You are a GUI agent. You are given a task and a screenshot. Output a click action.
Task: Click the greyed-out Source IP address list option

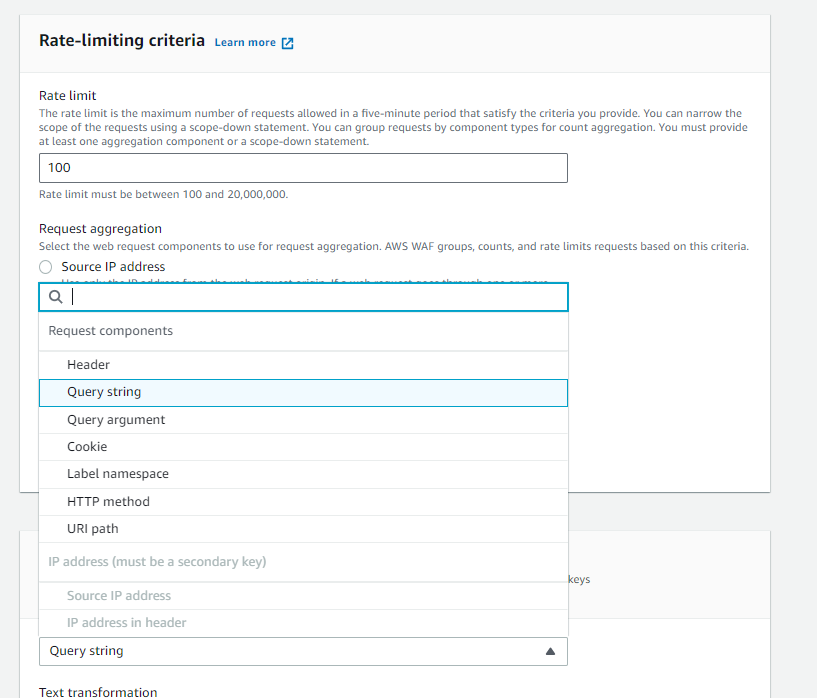[x=119, y=595]
